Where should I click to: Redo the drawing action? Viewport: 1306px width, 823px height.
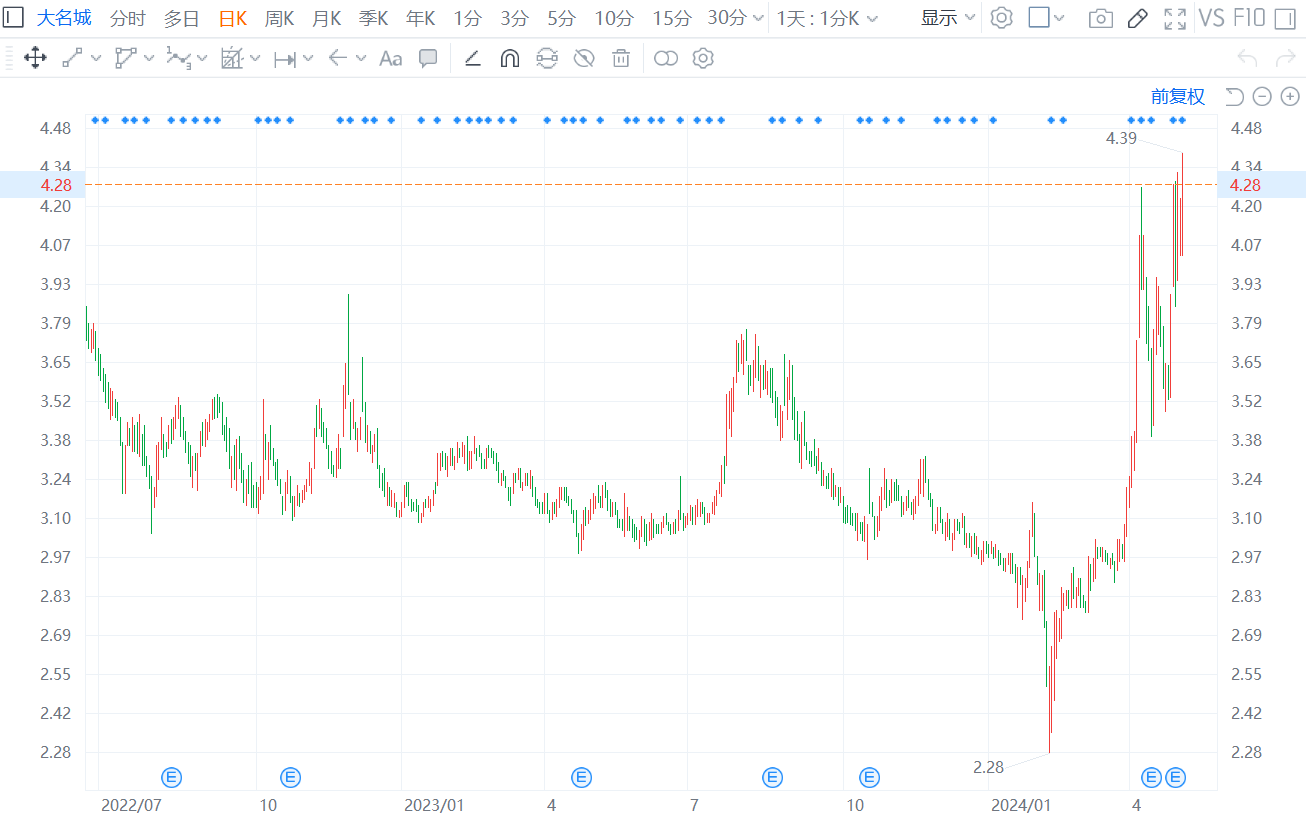click(x=1284, y=58)
